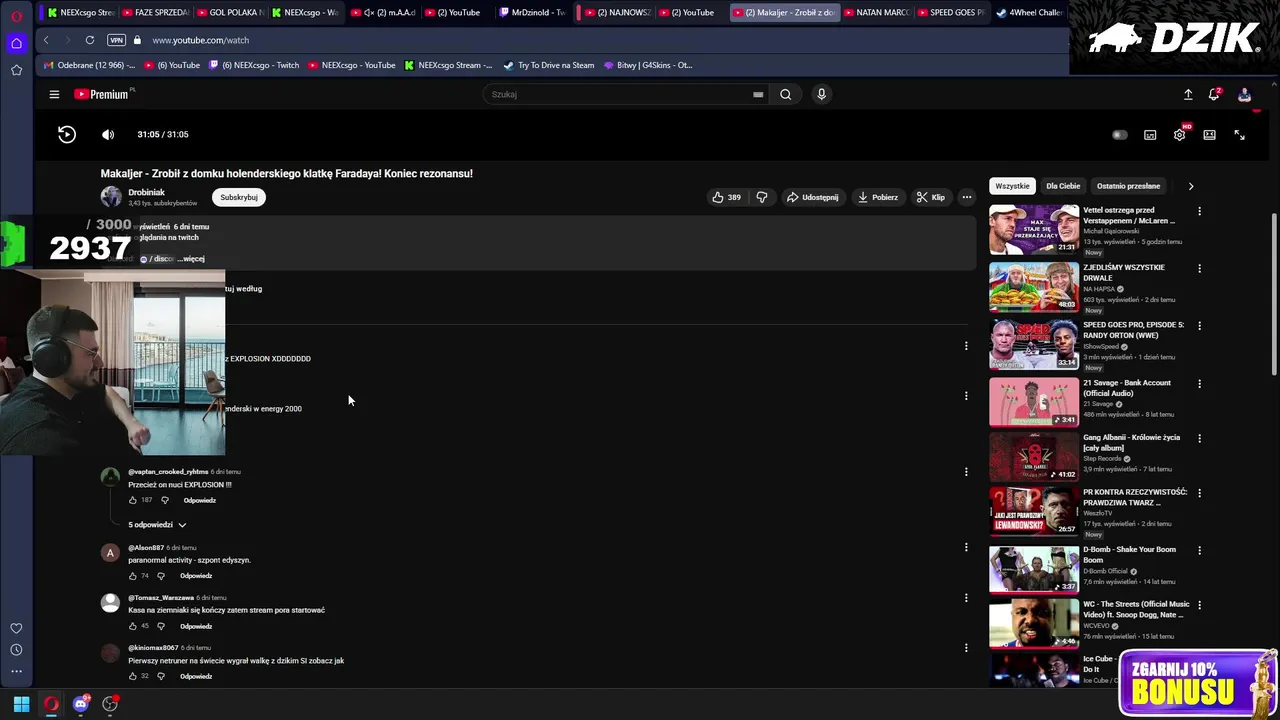The height and width of the screenshot is (720, 1280).
Task: Like the @Alson887 comment
Action: pos(132,576)
